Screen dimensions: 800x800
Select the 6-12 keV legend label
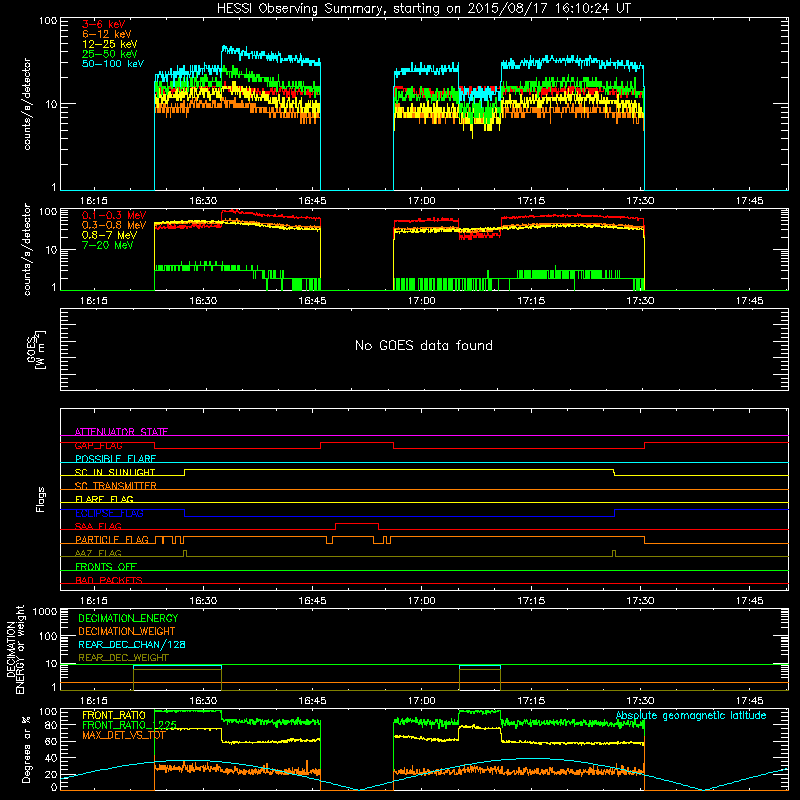click(107, 34)
